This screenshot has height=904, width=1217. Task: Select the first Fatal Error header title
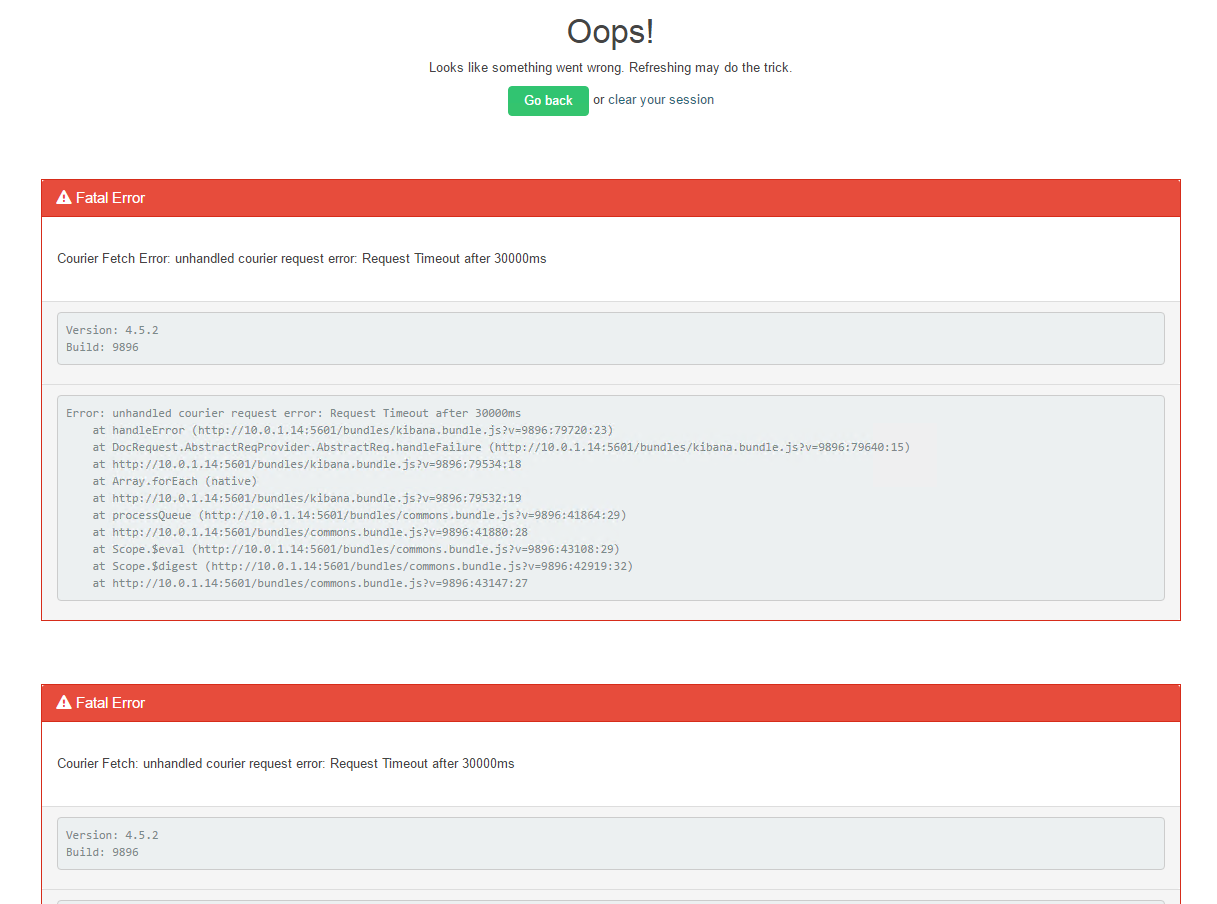(110, 198)
